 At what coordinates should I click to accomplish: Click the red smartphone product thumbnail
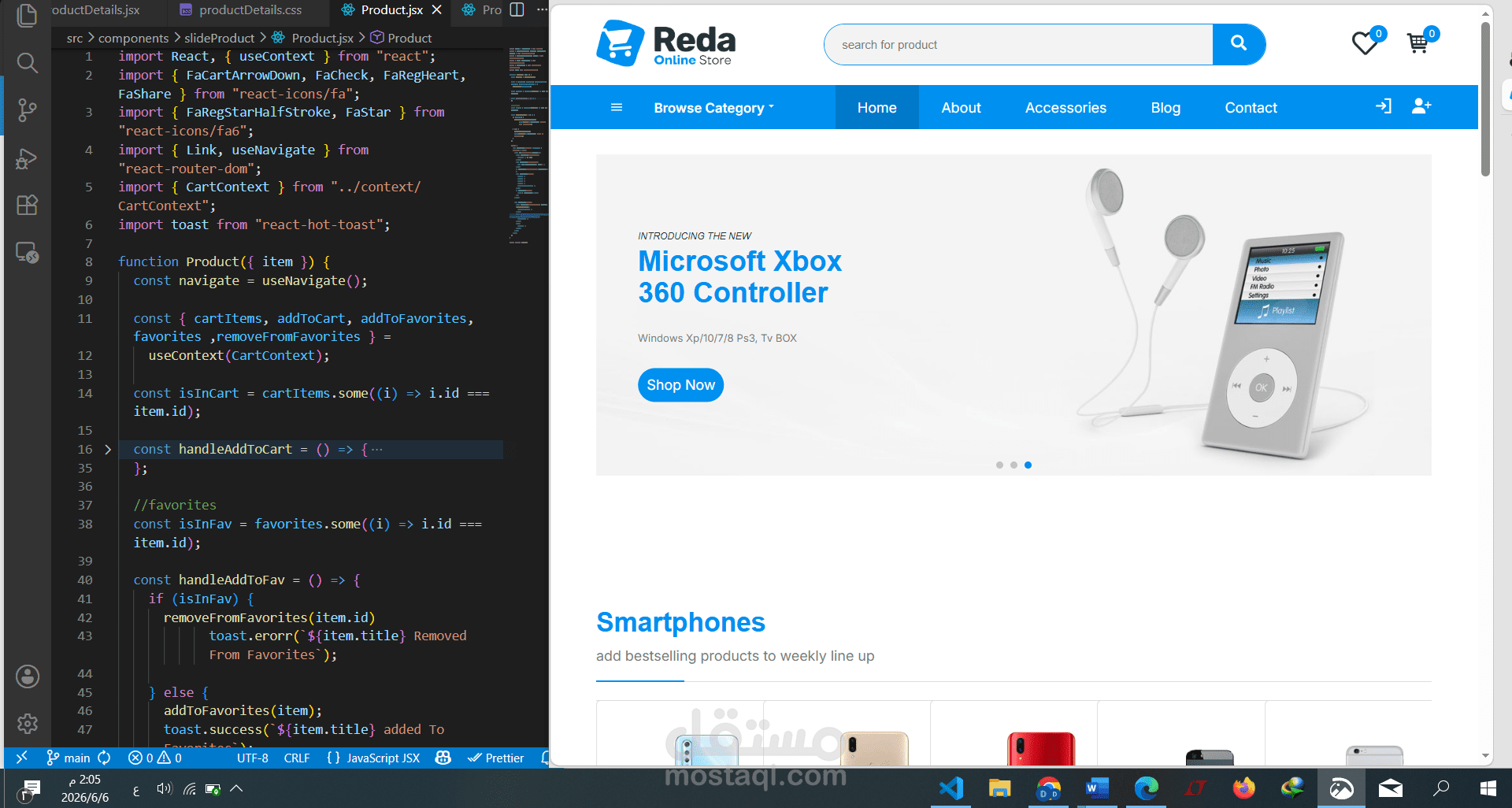coord(1040,748)
